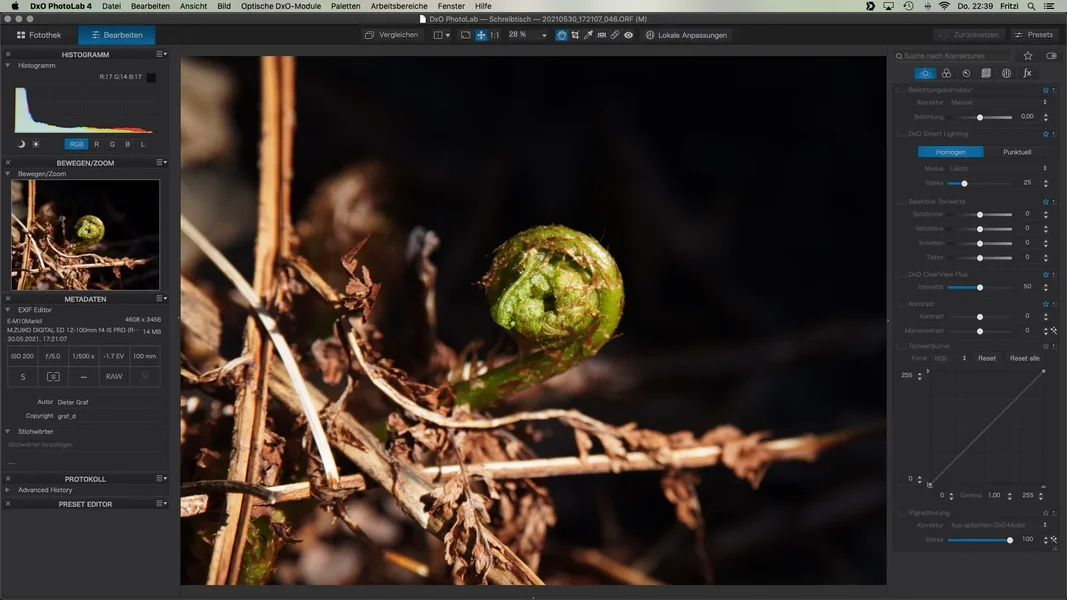Show shadow clipping moon icon in histogram
The height and width of the screenshot is (600, 1067).
(21, 144)
